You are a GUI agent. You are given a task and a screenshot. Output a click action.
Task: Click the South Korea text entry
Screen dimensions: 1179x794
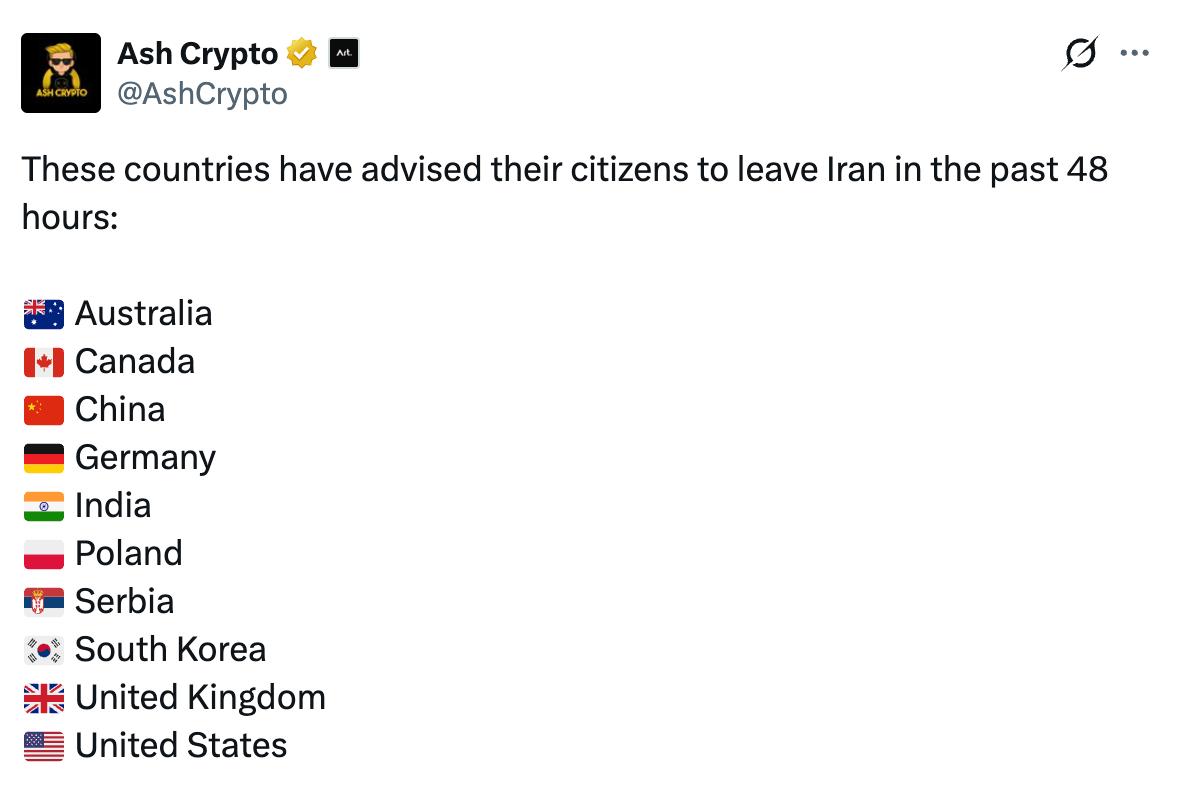(170, 650)
